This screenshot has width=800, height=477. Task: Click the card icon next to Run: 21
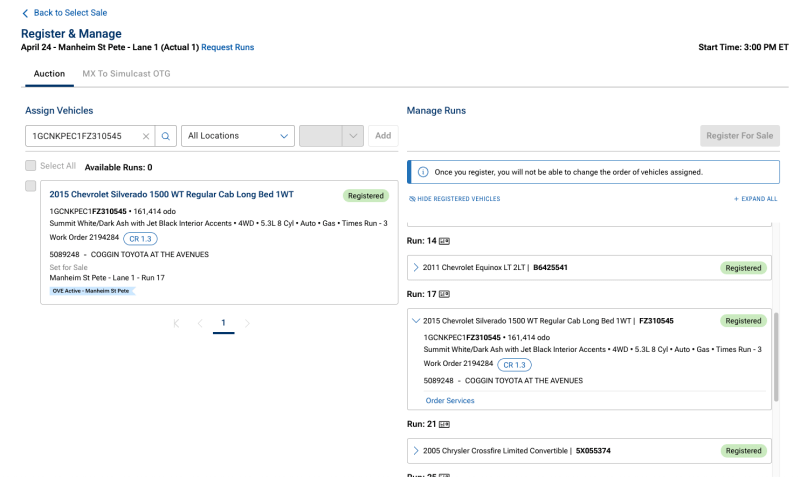(x=444, y=424)
